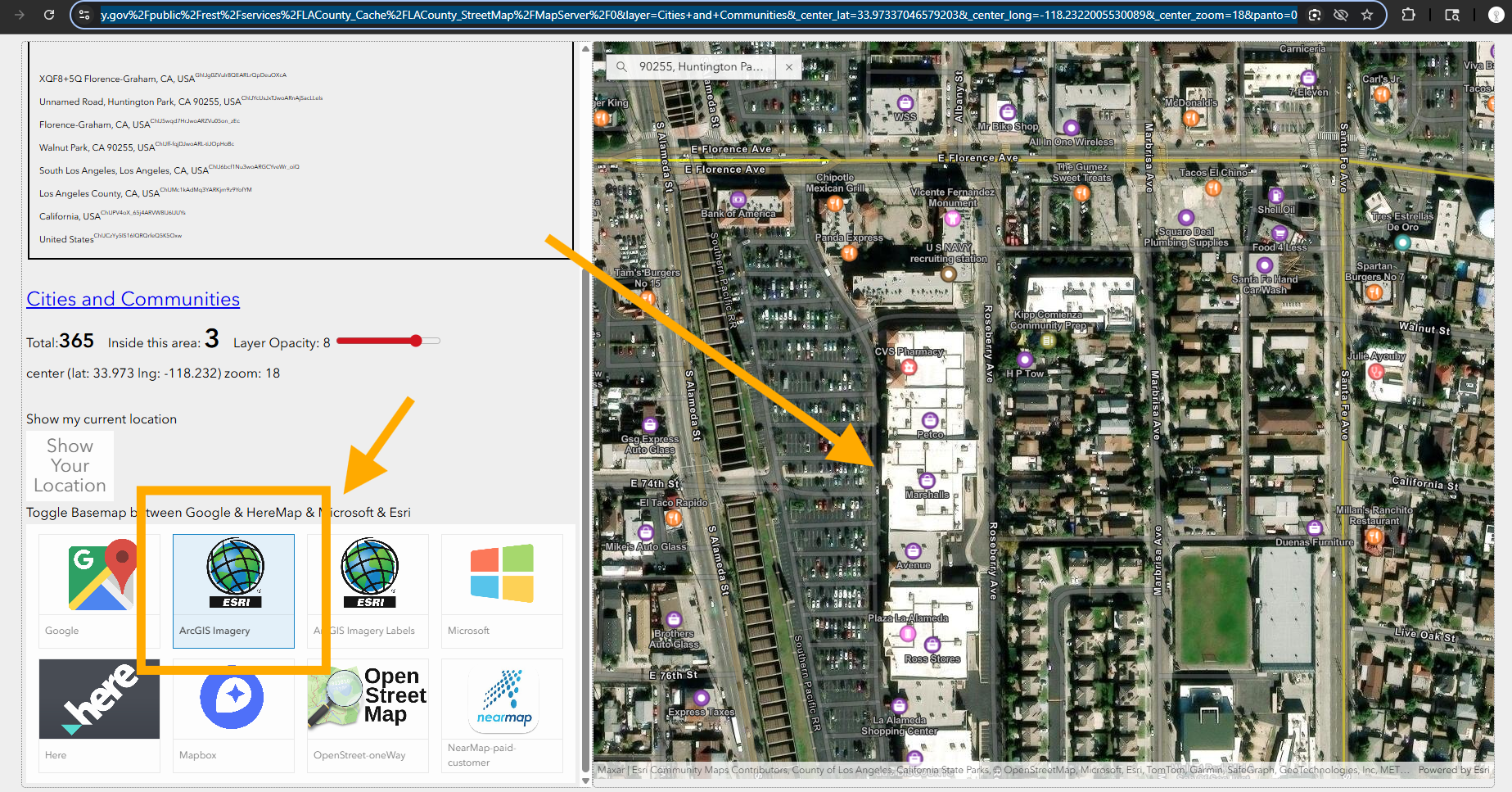Select the ArcGIS Imagery Labels basemap
Viewport: 1512px width, 792px height.
(x=368, y=591)
